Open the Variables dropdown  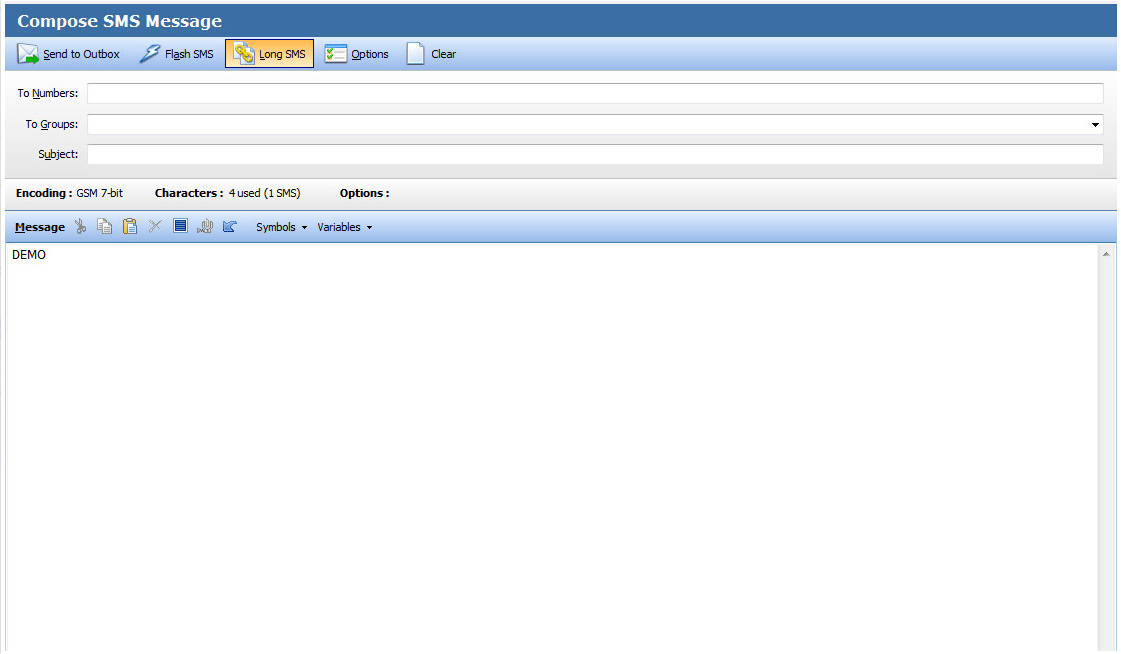(x=343, y=227)
